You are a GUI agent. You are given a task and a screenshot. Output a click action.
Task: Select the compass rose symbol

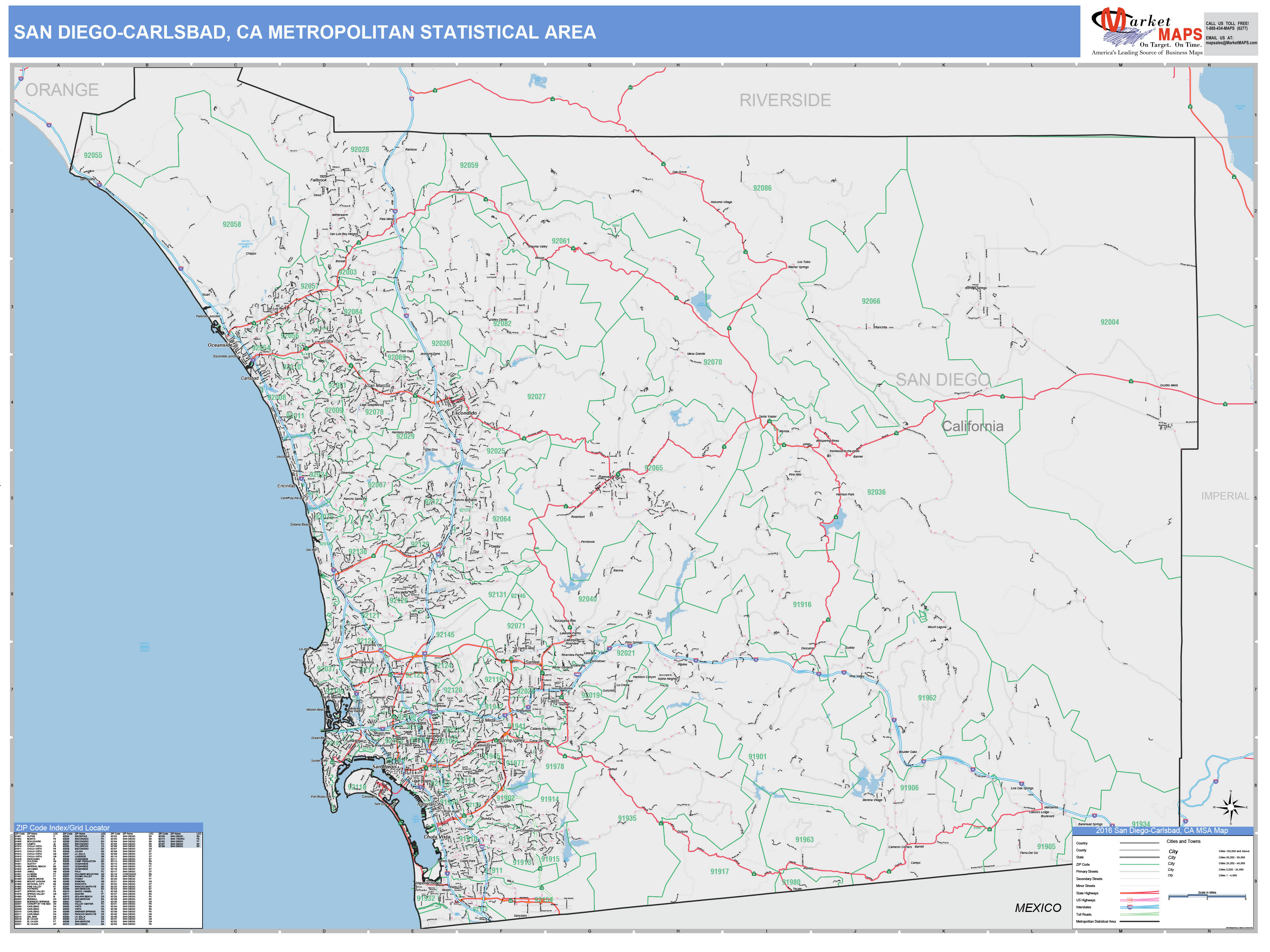tap(1231, 807)
